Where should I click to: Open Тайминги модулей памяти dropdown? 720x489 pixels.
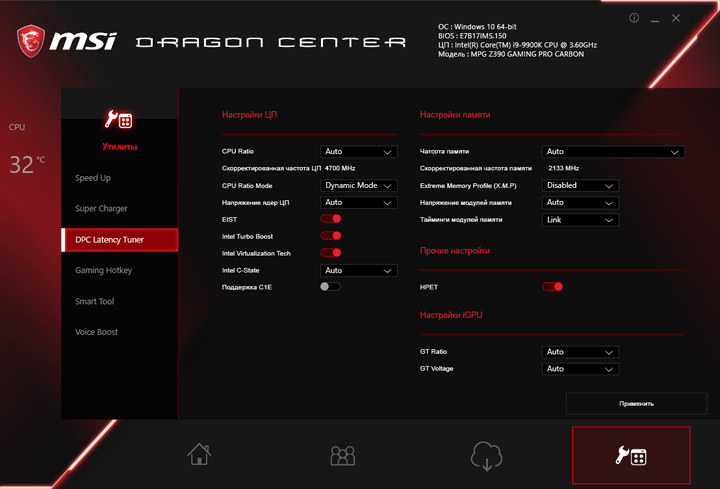[580, 220]
